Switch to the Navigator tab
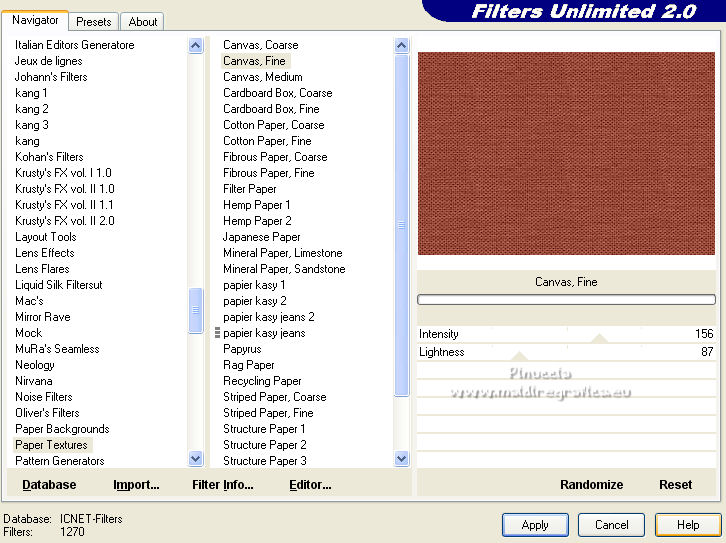This screenshot has height=543, width=726. (x=35, y=20)
